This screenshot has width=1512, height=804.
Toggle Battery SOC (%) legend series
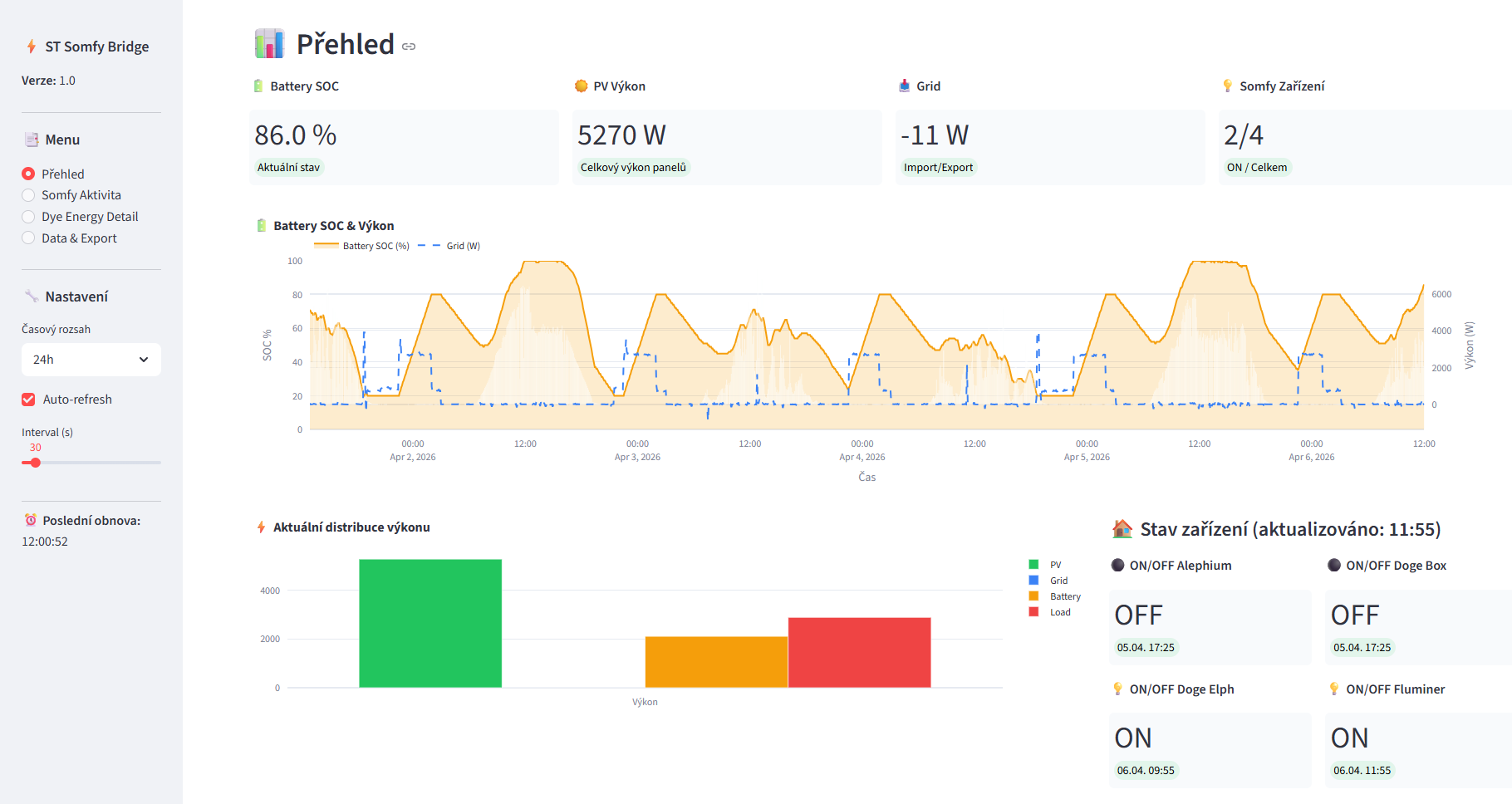pos(362,246)
